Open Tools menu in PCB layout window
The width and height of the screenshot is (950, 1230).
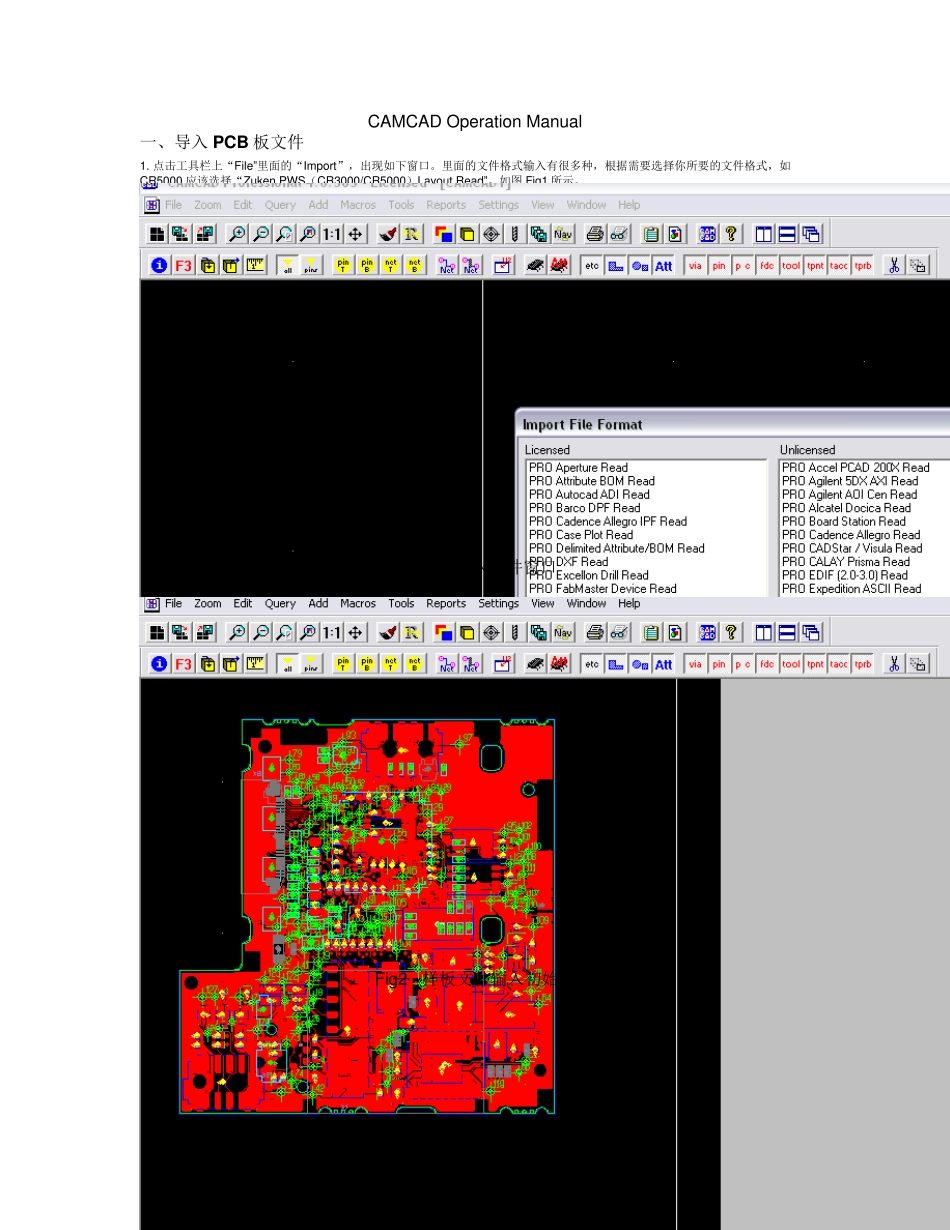coord(401,603)
